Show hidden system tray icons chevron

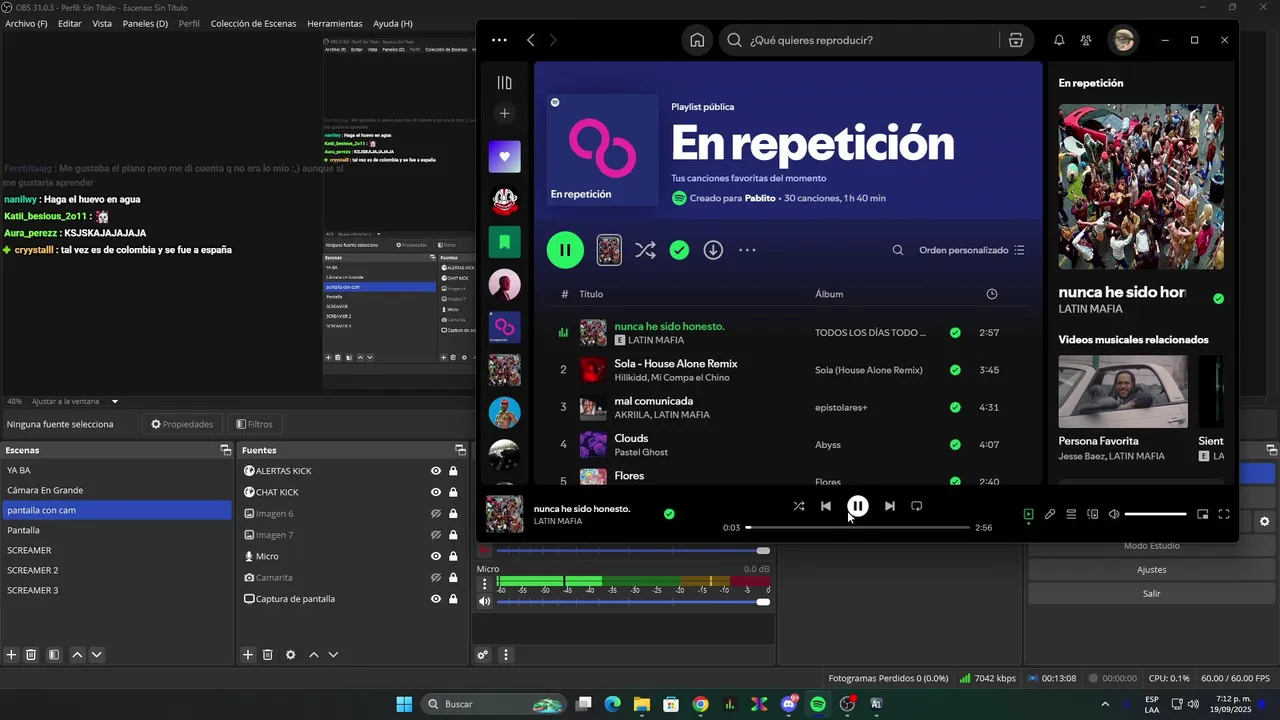[1105, 704]
